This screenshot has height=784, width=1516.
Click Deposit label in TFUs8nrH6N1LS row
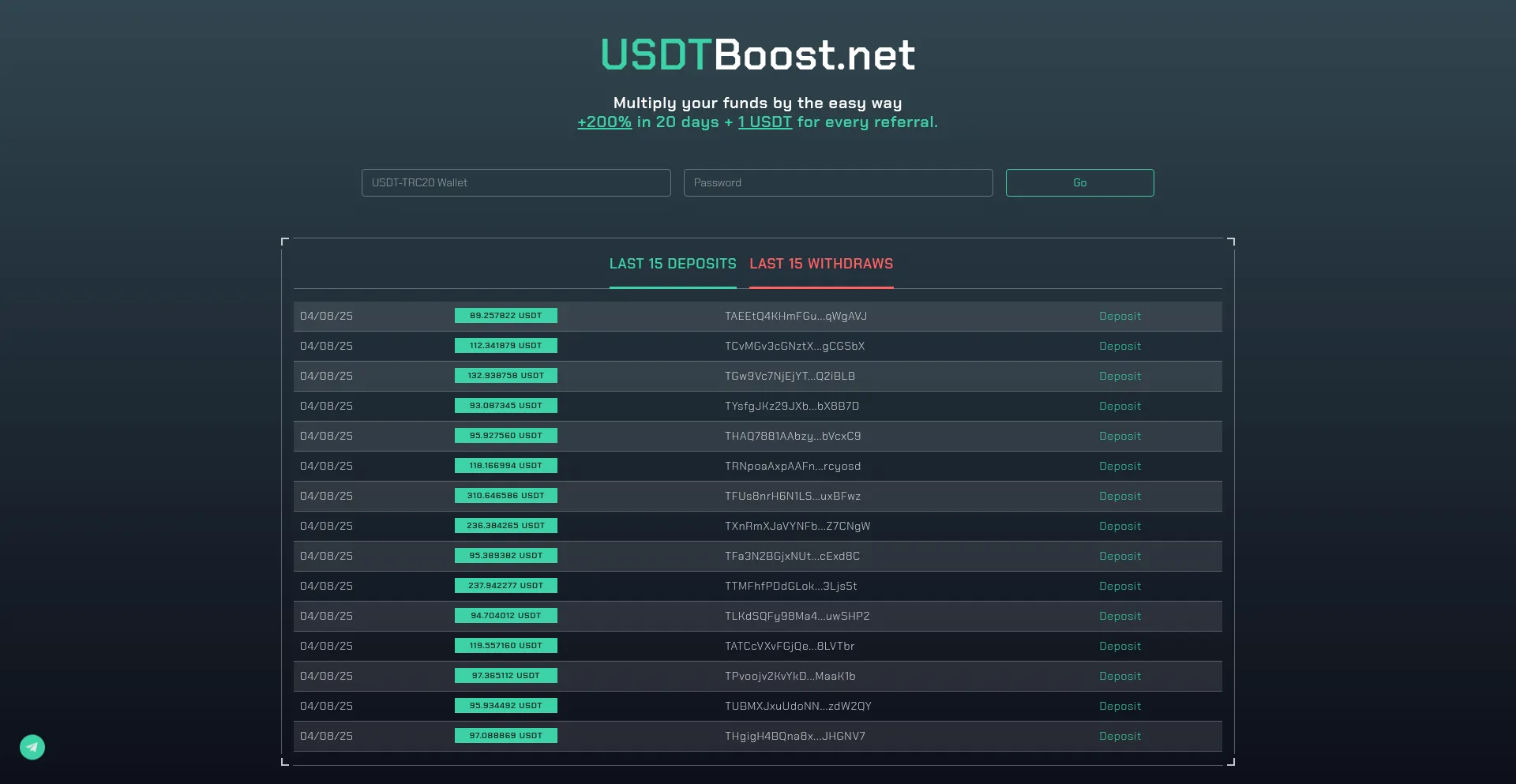tap(1120, 496)
